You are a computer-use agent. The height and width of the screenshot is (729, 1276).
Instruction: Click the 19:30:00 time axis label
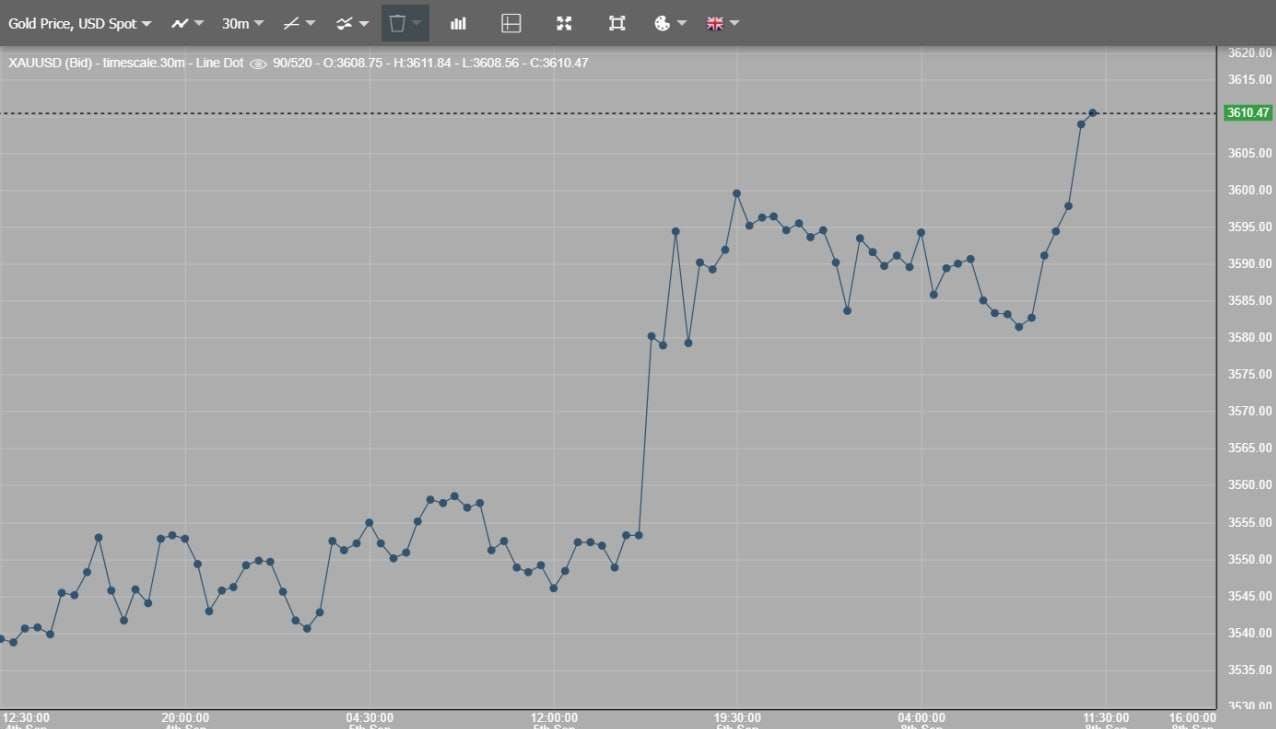click(x=737, y=717)
